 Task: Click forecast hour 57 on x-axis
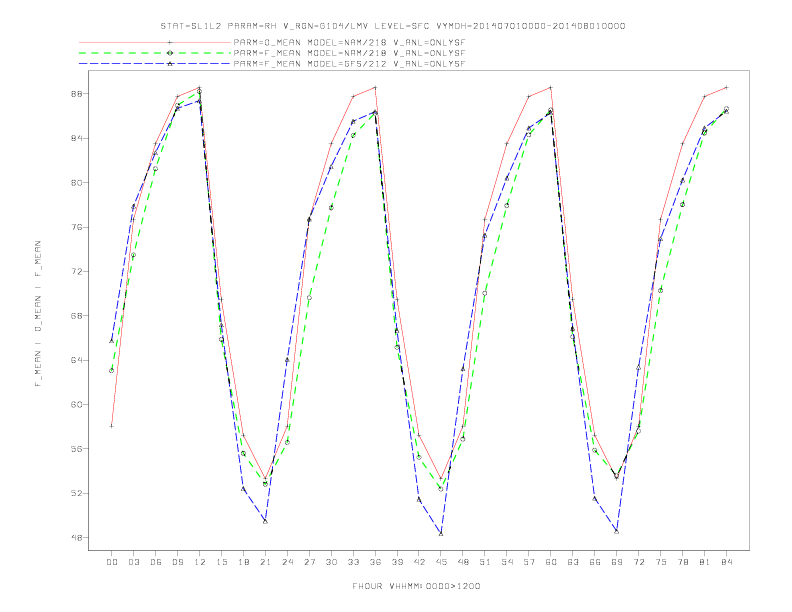point(529,562)
